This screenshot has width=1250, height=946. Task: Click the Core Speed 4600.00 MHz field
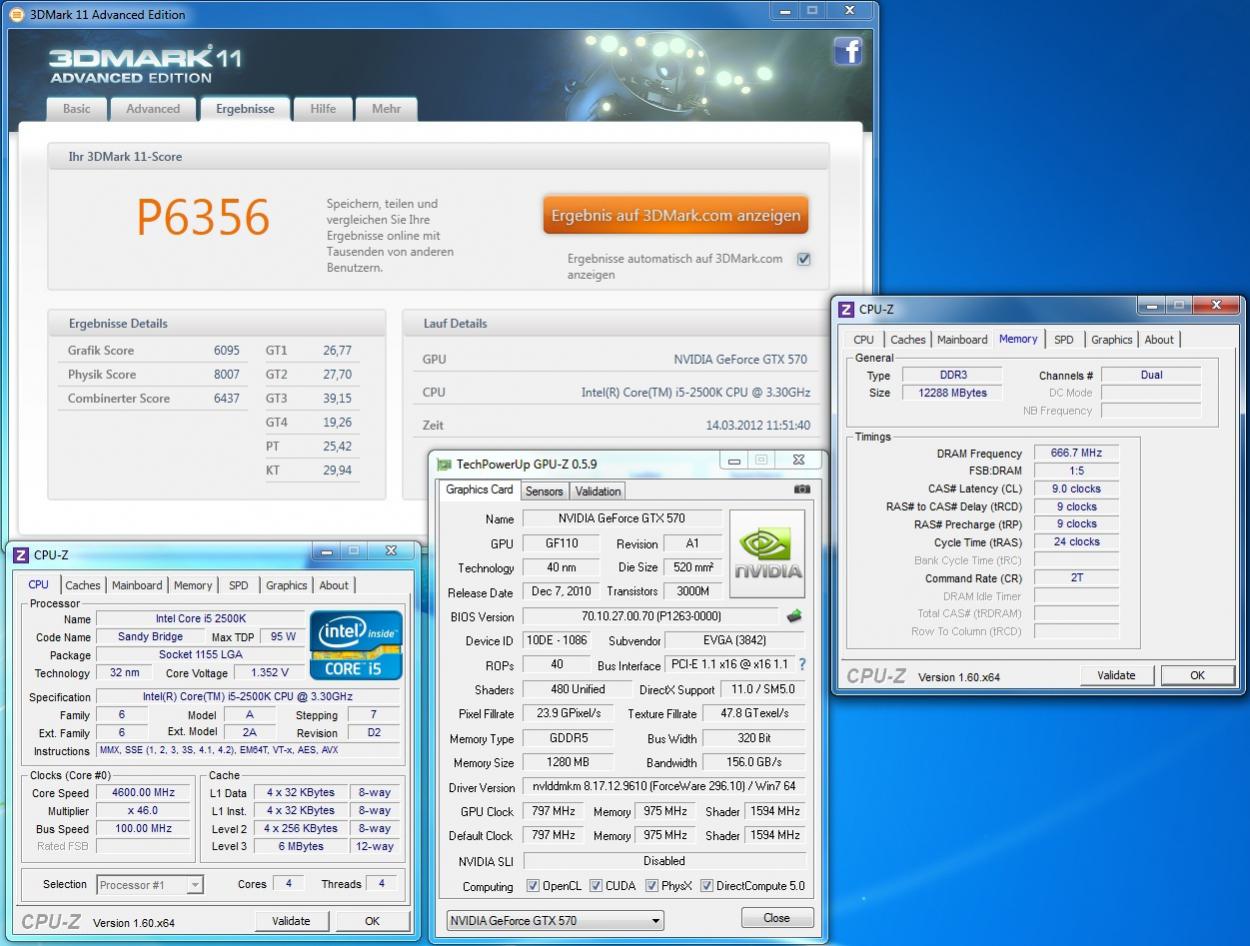click(x=143, y=792)
